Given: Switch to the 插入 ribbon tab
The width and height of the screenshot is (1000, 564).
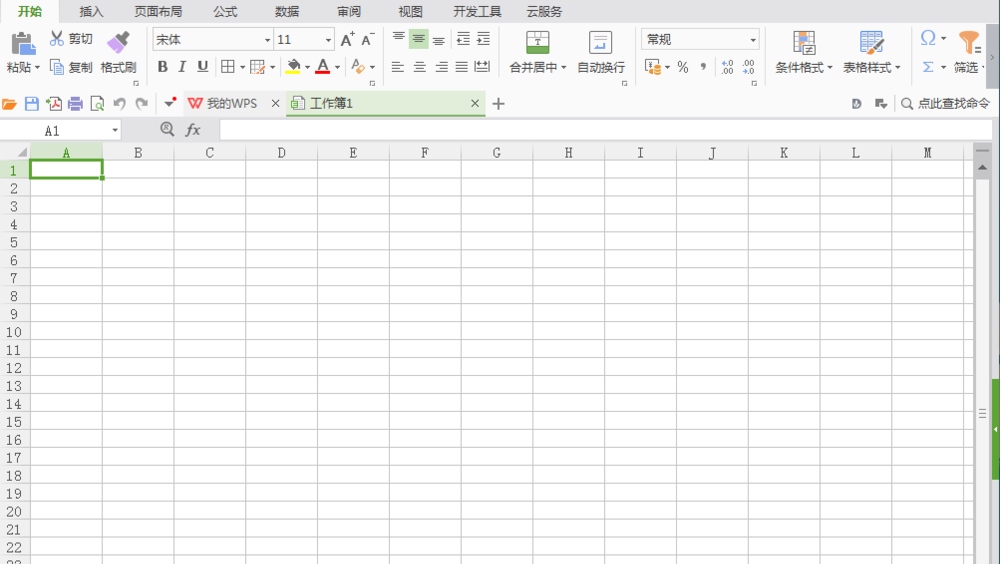Looking at the screenshot, I should (91, 11).
